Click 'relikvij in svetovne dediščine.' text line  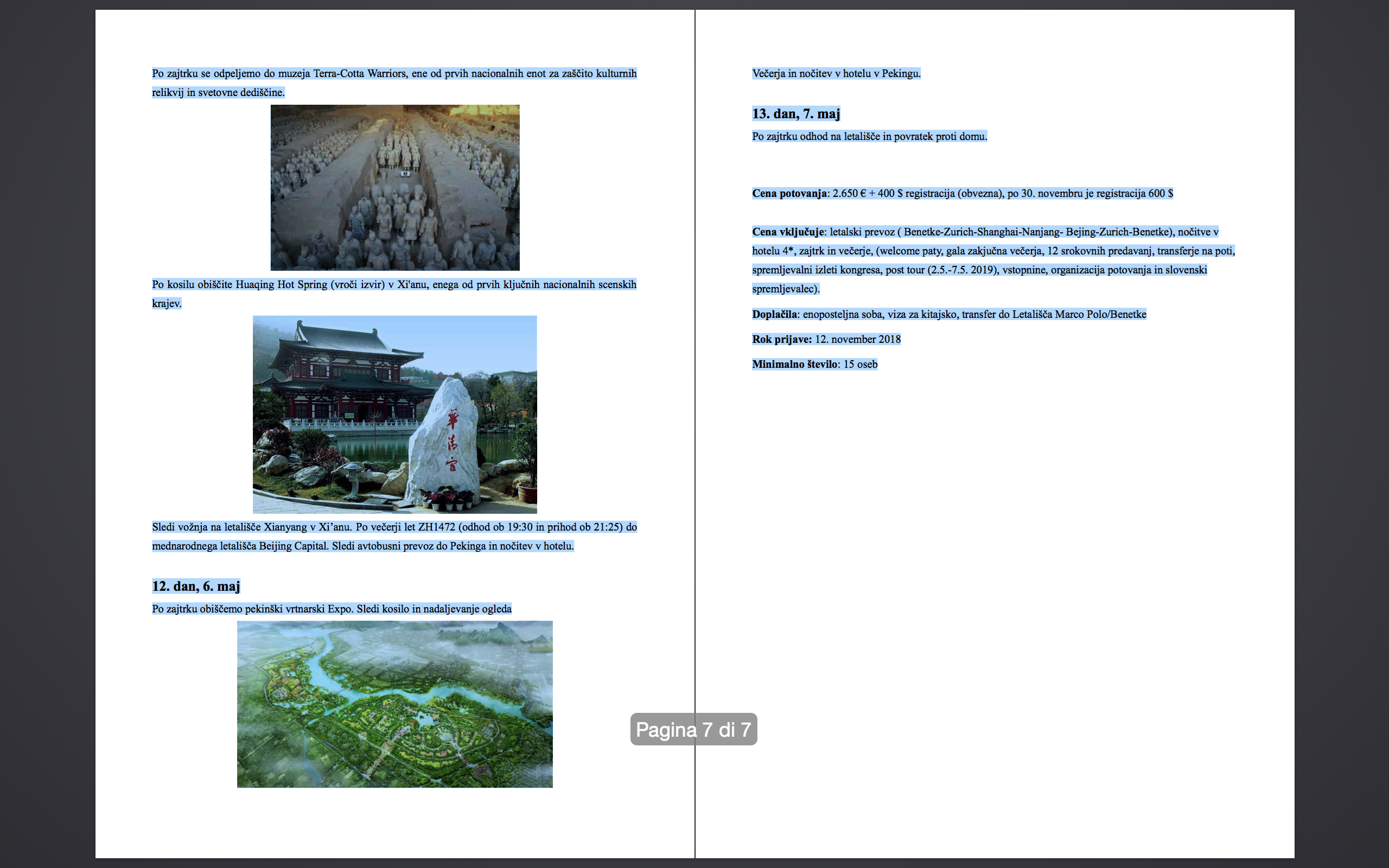[218, 92]
